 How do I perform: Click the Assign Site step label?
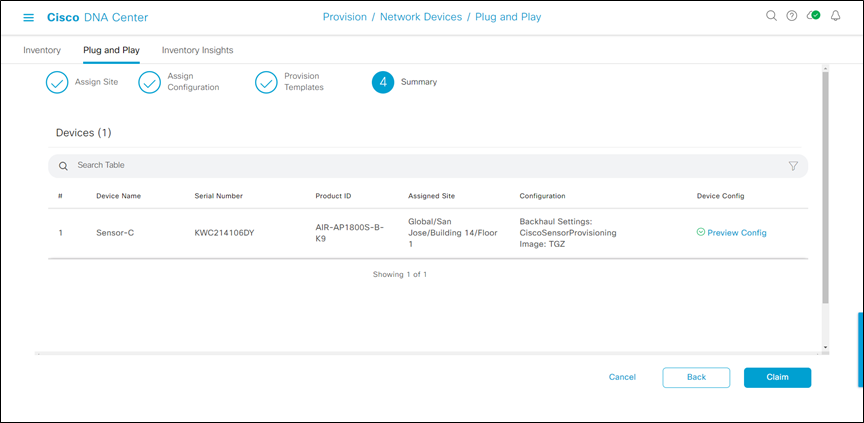click(96, 82)
